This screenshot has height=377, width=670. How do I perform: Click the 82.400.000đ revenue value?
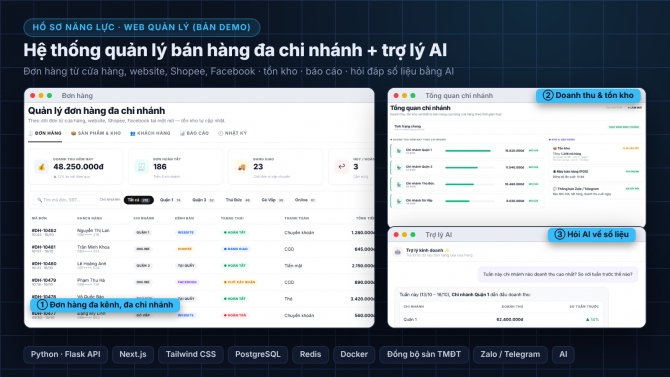click(x=510, y=320)
